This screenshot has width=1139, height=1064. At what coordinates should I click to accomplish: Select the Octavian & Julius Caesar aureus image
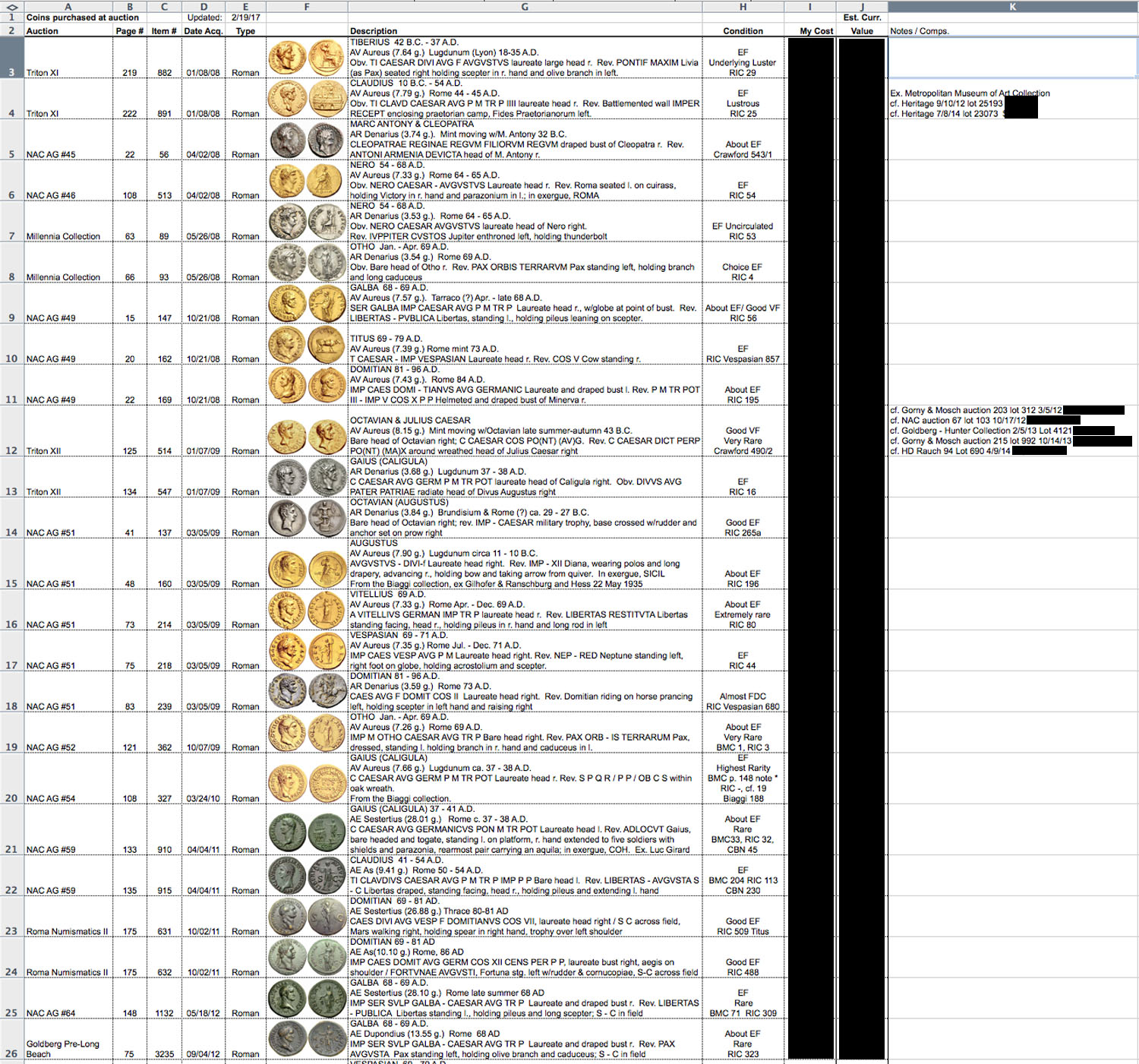click(x=306, y=436)
